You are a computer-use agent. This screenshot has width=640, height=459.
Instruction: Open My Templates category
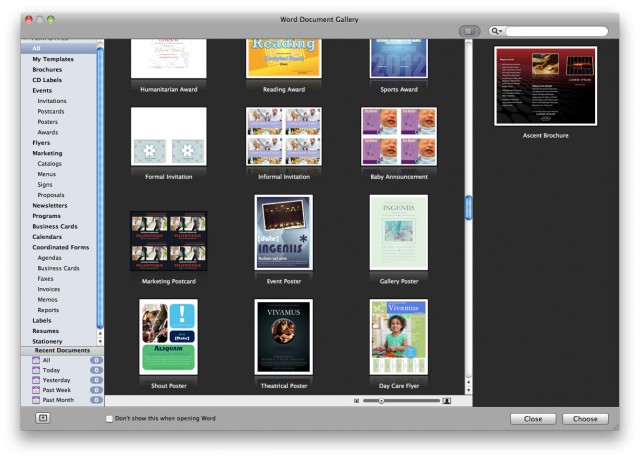53,59
